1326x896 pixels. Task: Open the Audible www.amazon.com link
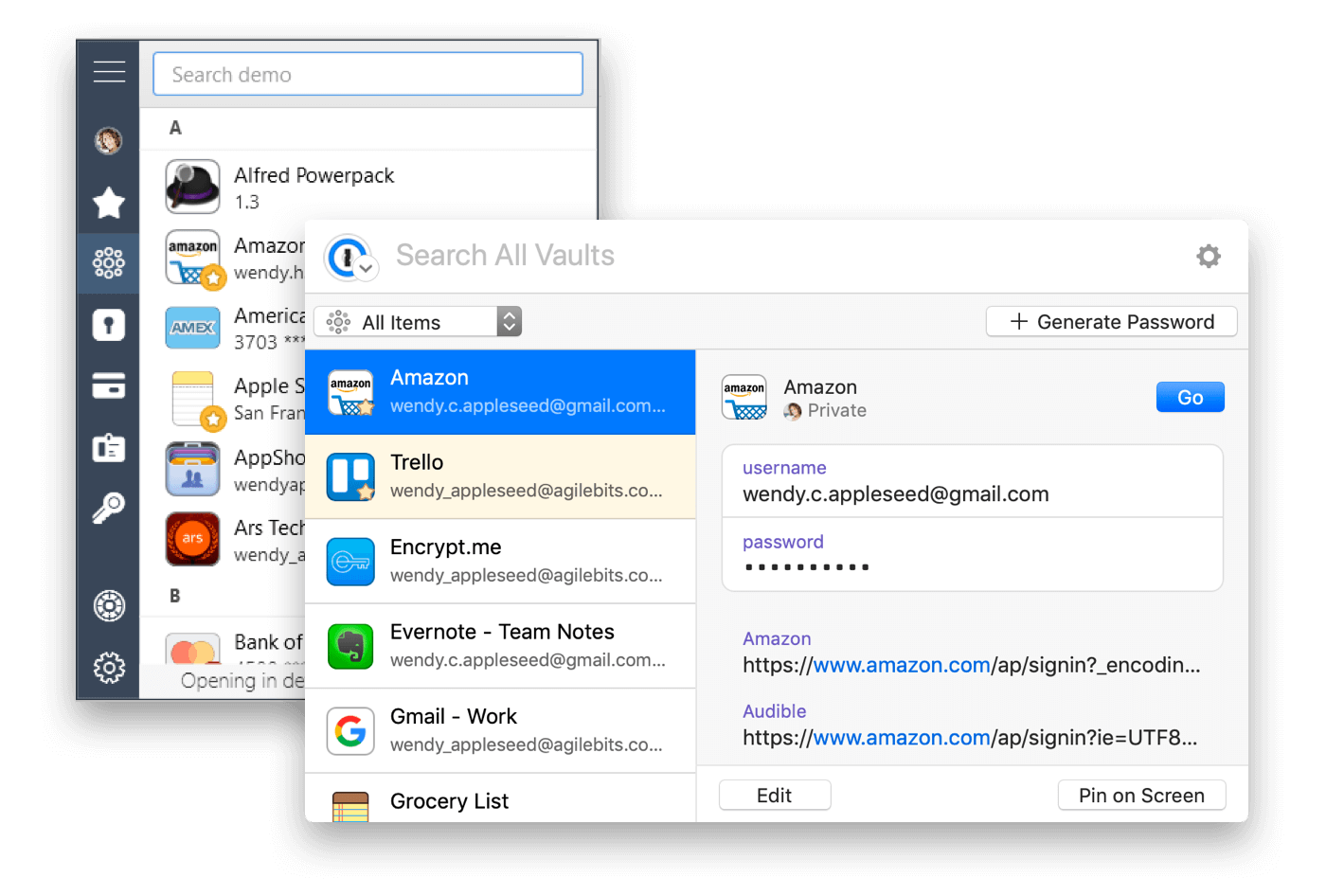(901, 737)
